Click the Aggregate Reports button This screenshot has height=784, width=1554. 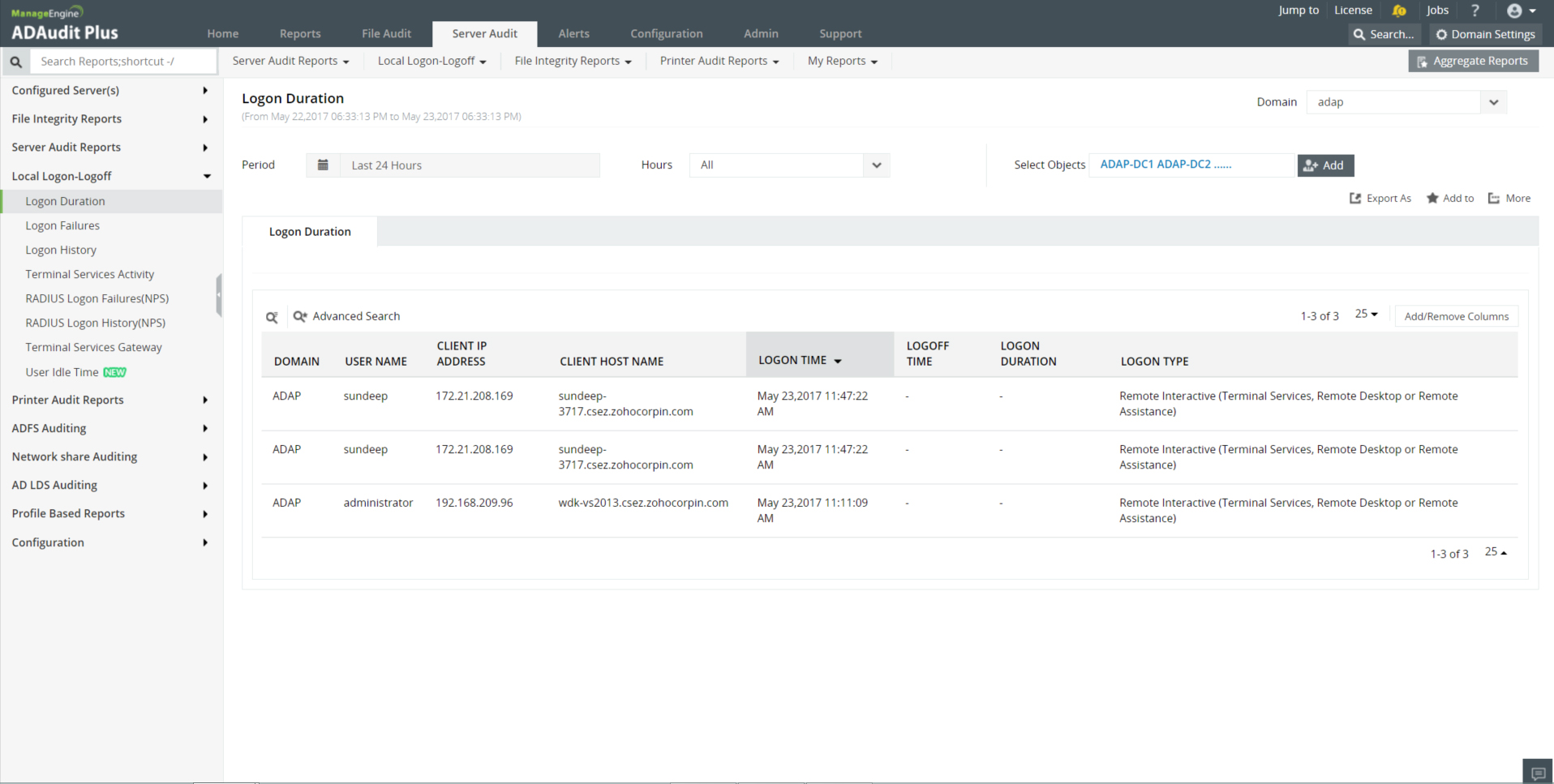tap(1473, 62)
